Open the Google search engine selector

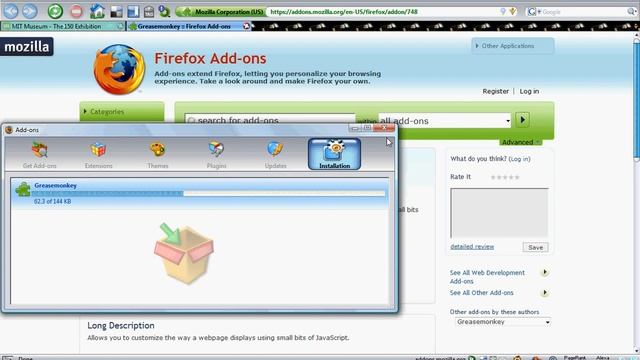[x=534, y=12]
